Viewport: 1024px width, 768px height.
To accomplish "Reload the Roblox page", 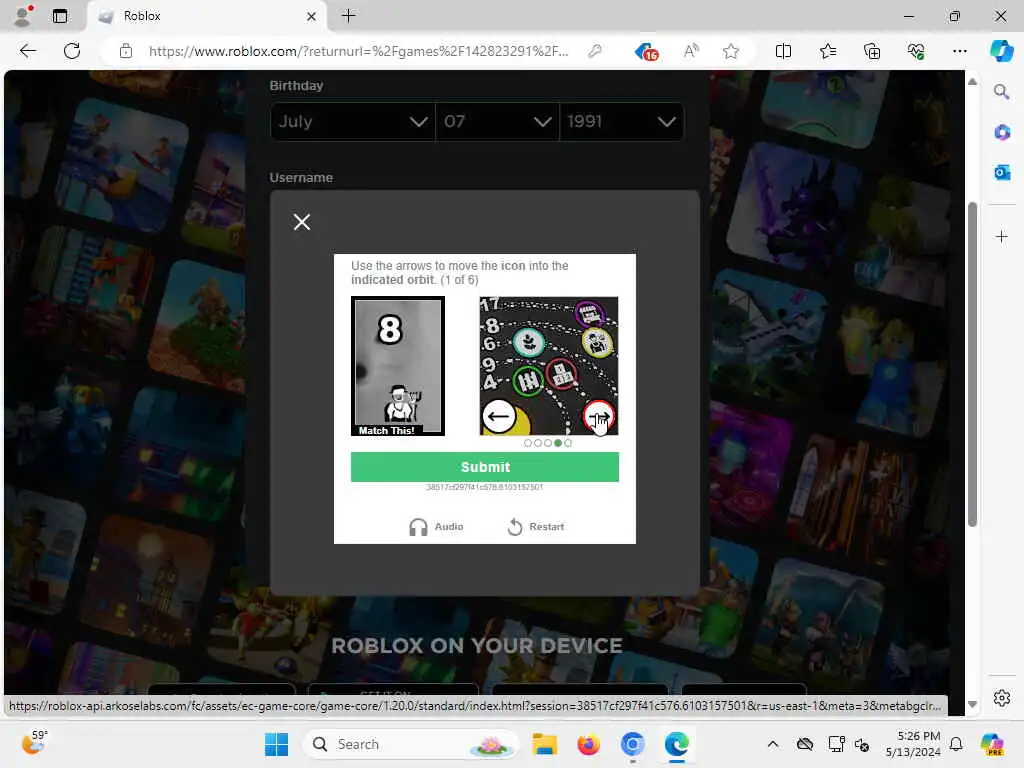I will click(x=72, y=51).
